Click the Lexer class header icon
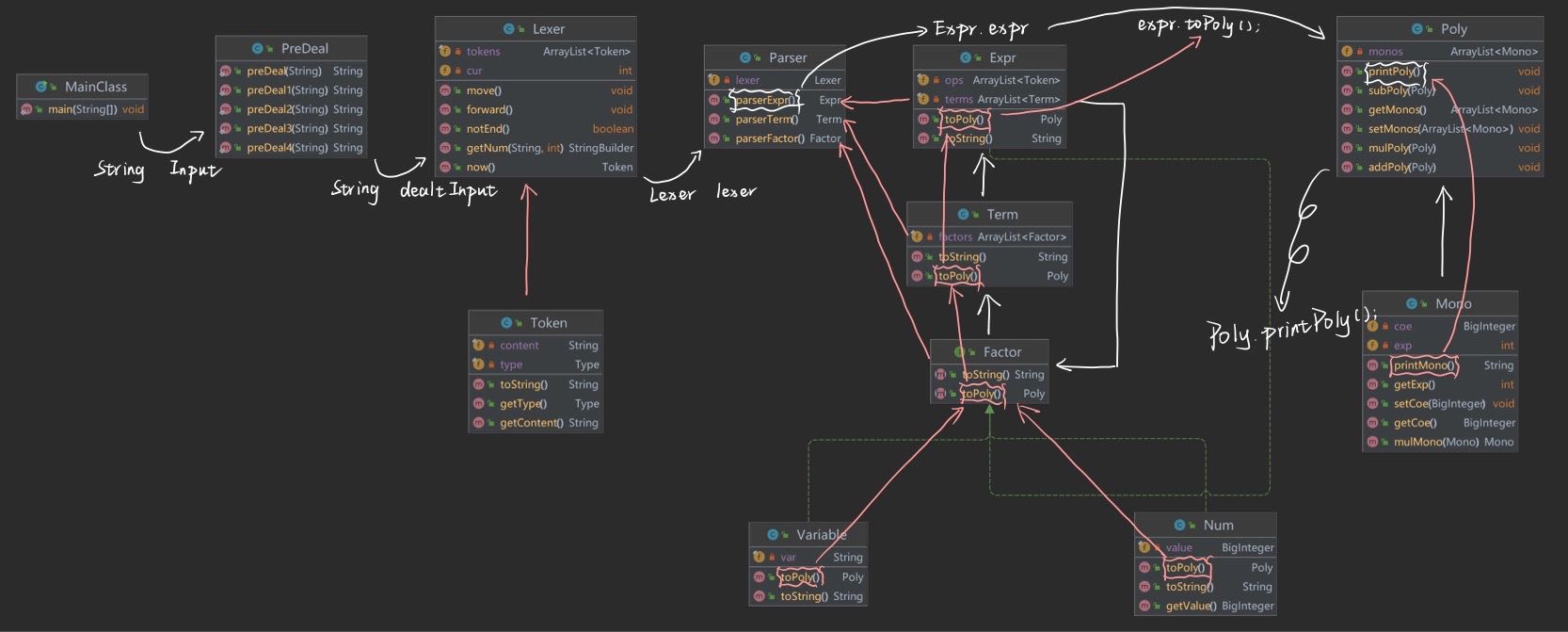The image size is (1568, 632). (510, 29)
